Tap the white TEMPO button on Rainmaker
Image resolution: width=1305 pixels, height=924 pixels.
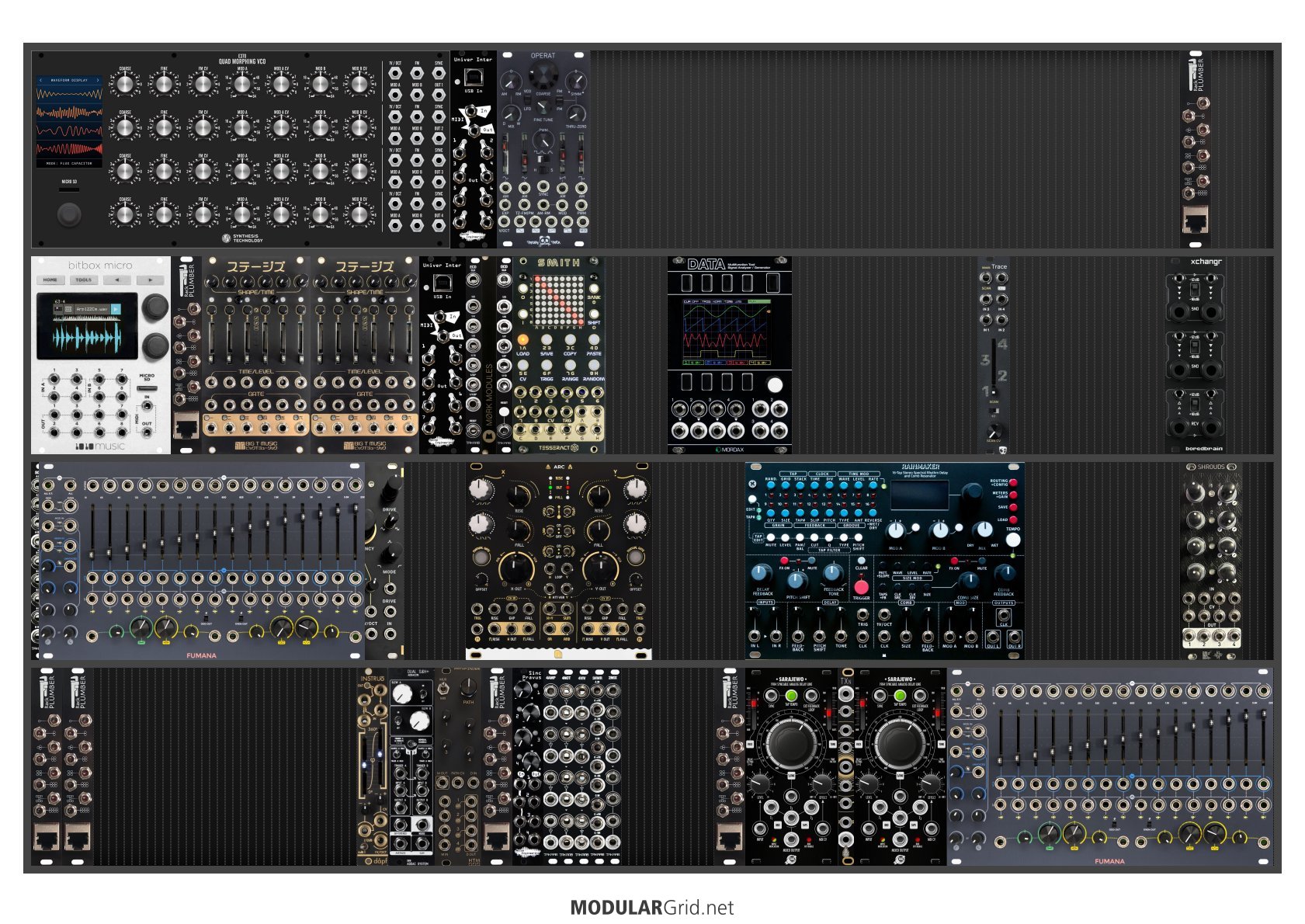pos(1012,540)
